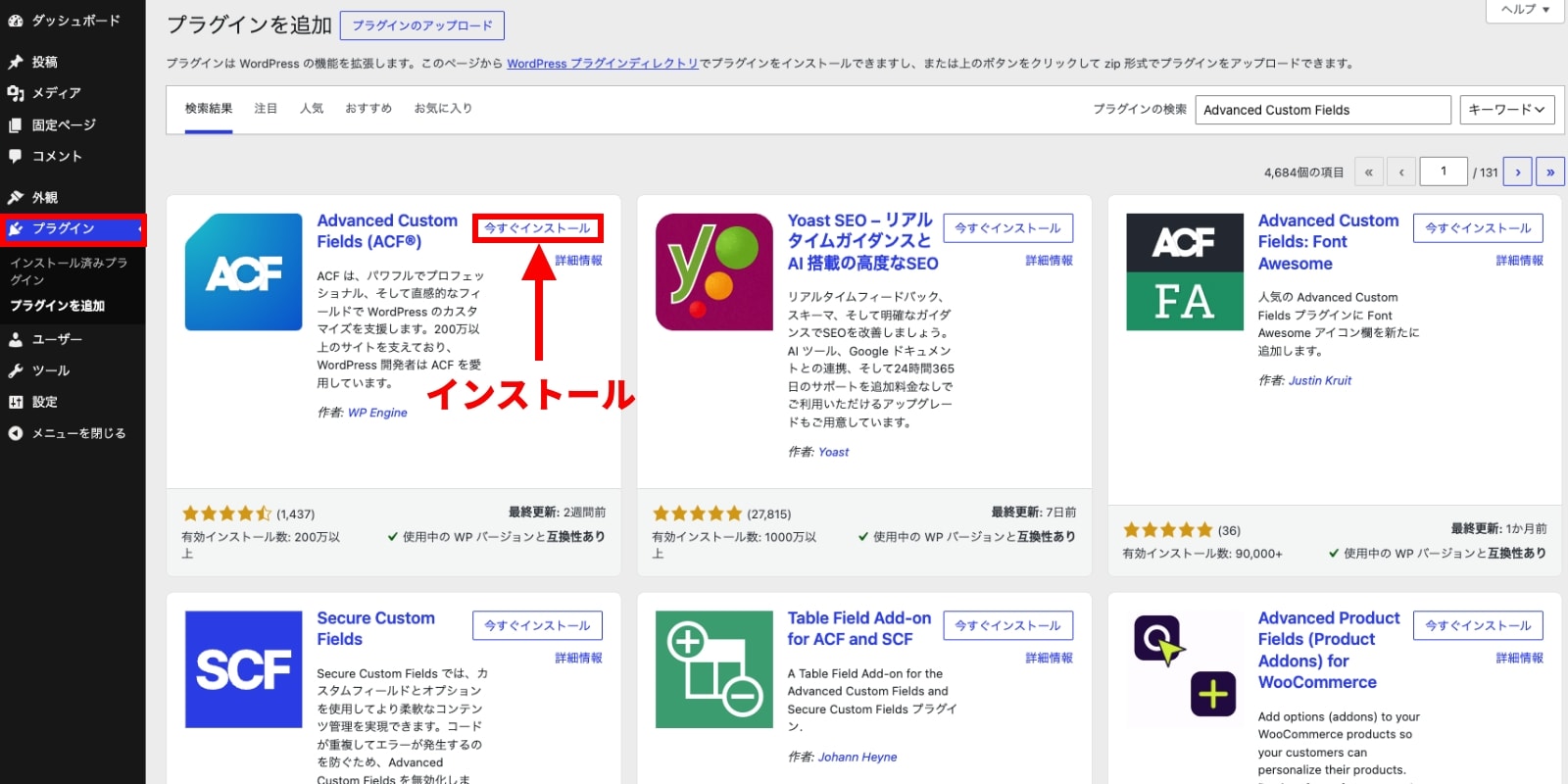1568x784 pixels.
Task: Install Table Field Add-on for ACF and SCF
Action: 1007,625
